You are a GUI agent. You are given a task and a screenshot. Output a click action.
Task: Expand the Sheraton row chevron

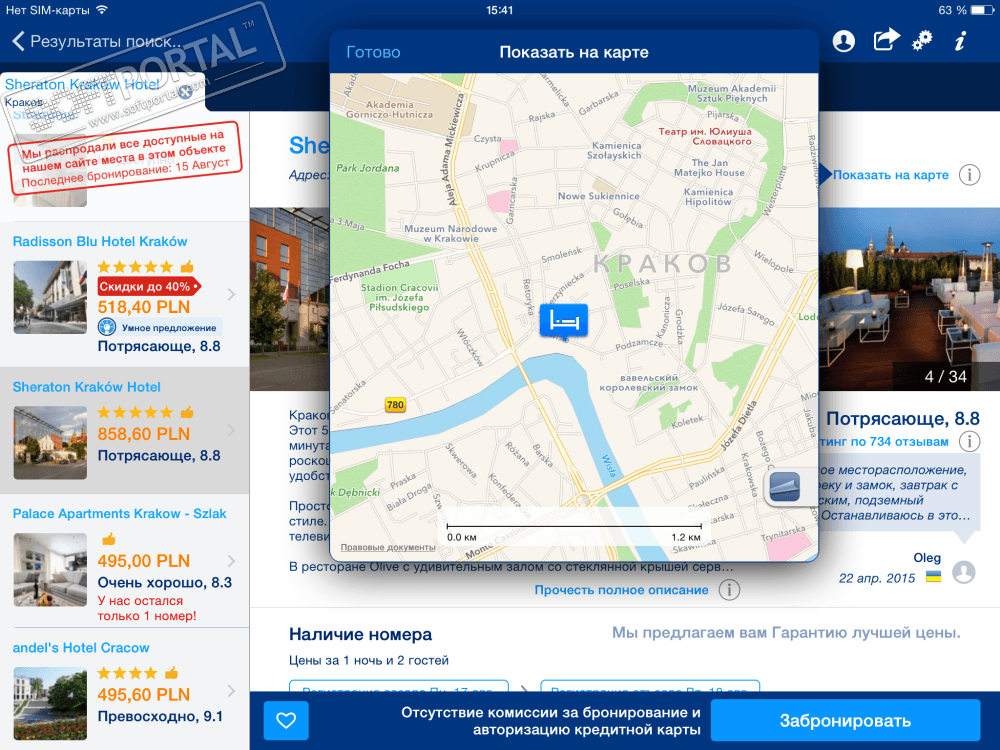pyautogui.click(x=232, y=431)
